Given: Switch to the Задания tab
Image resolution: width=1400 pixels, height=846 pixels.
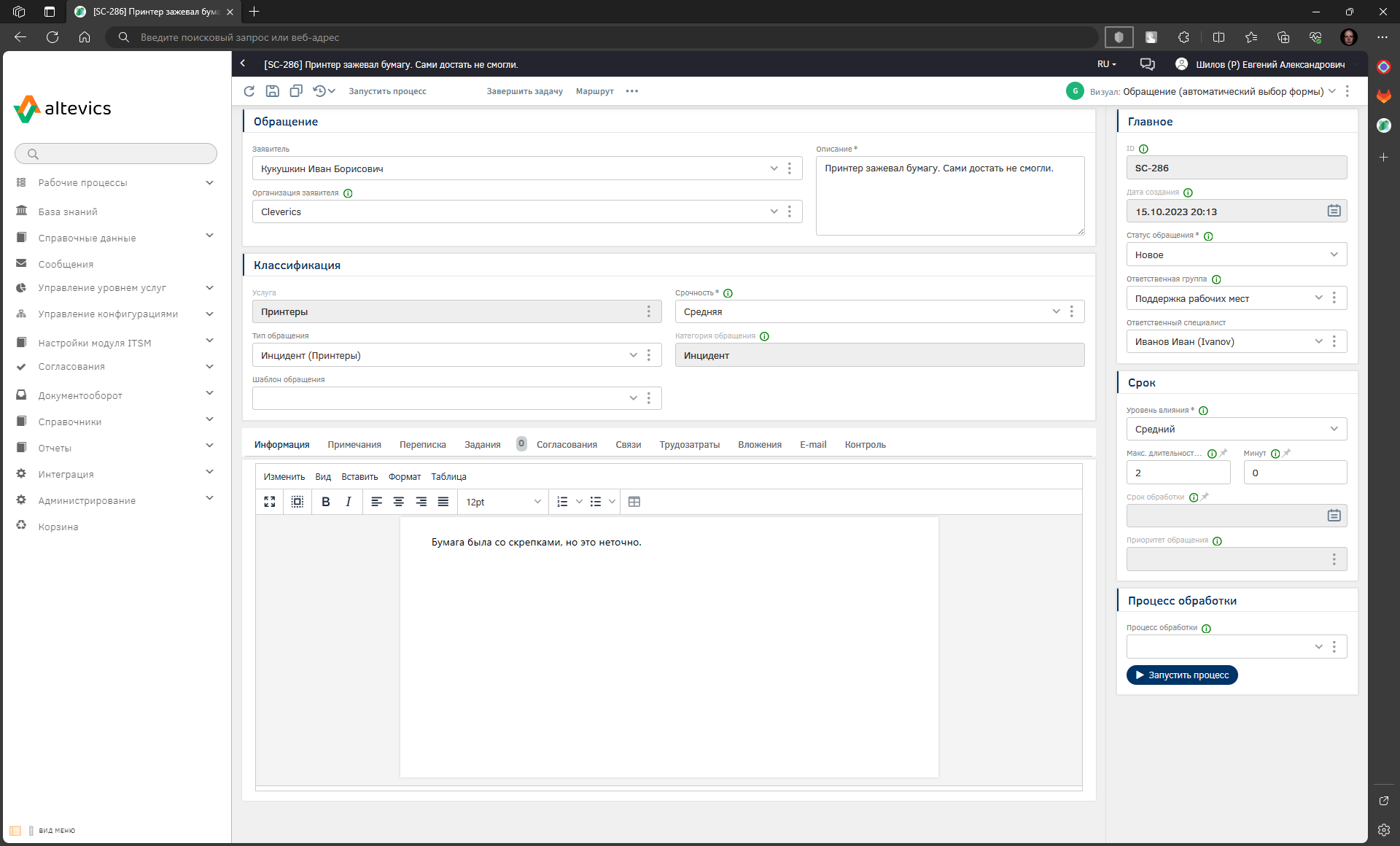Looking at the screenshot, I should coord(483,445).
